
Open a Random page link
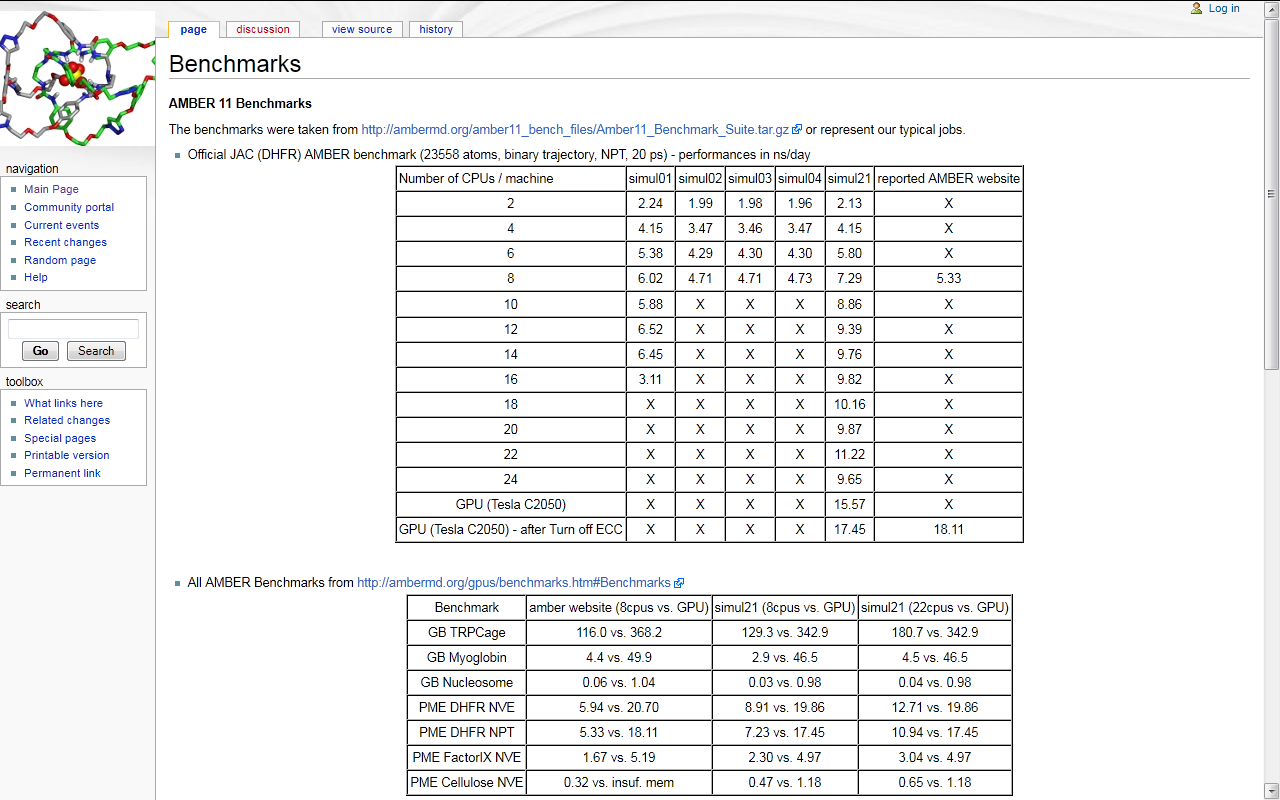[60, 260]
